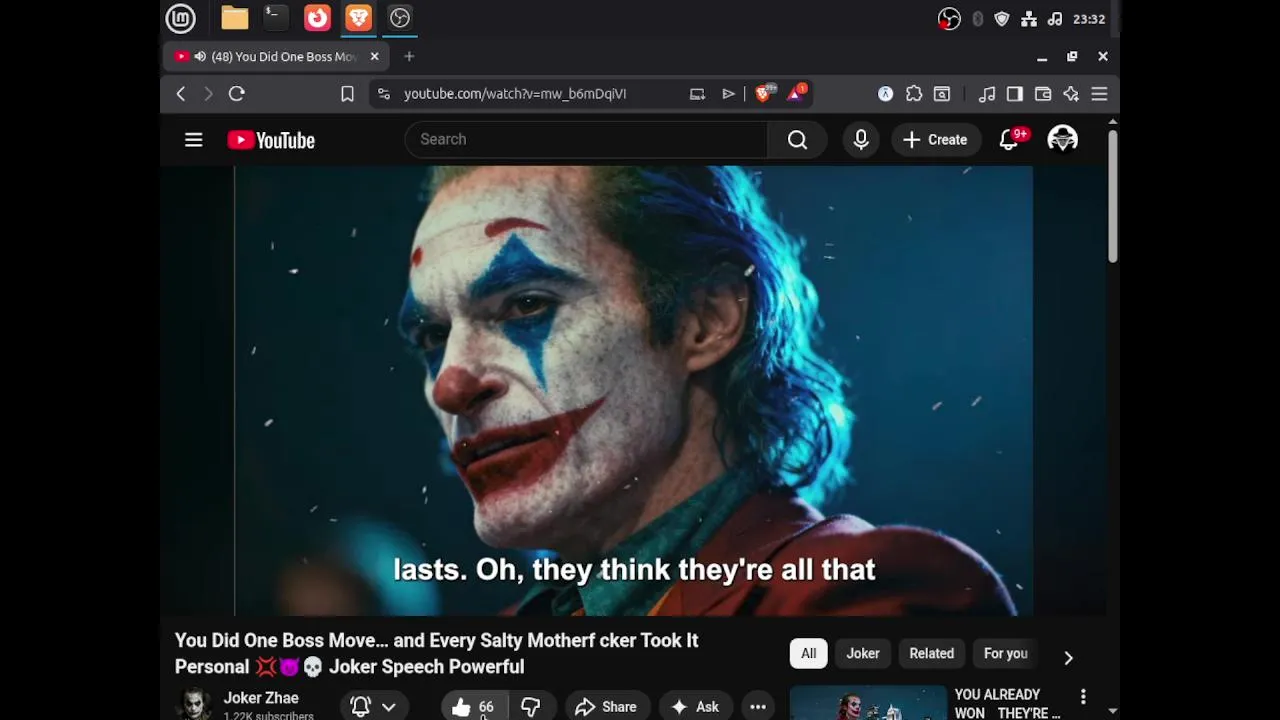Open a new browser tab

click(409, 57)
